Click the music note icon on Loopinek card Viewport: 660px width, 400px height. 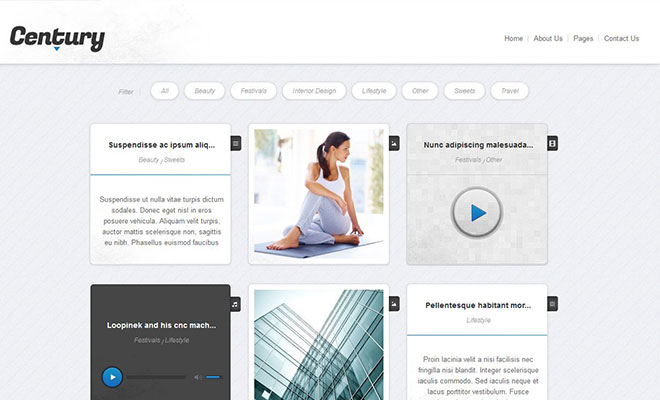[x=236, y=304]
